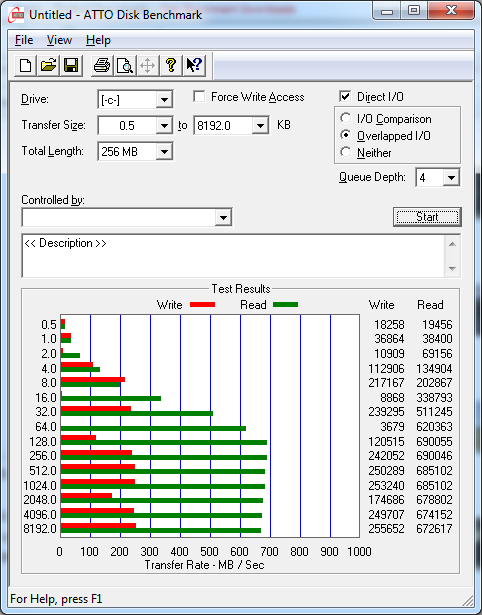Click Description box scroll up arrow
This screenshot has width=482, height=615.
[x=452, y=244]
